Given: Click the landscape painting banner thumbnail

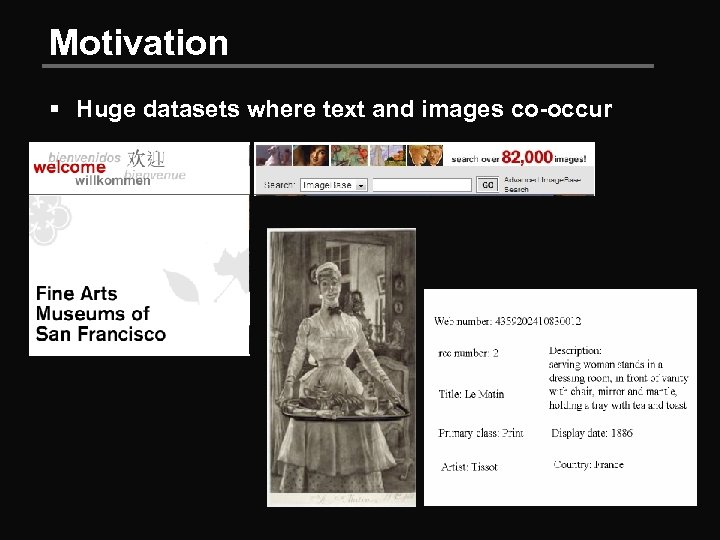Looking at the screenshot, I should pyautogui.click(x=388, y=155).
